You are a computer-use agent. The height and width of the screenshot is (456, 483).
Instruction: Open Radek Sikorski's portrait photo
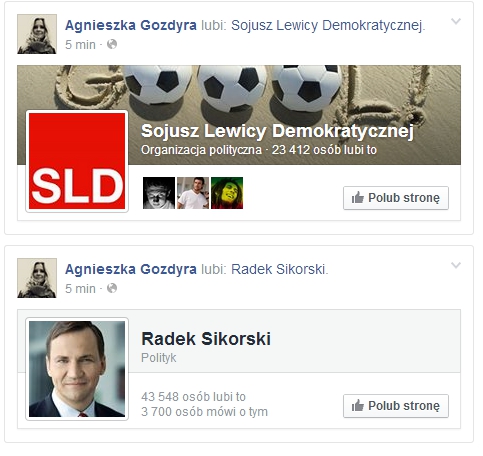[77, 369]
